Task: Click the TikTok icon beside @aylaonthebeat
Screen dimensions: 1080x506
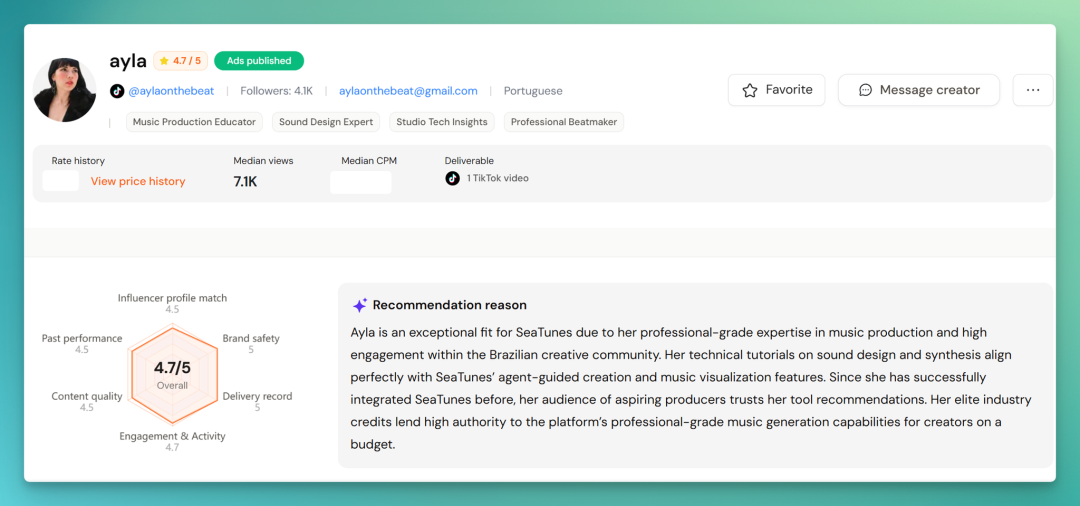Action: (x=117, y=91)
